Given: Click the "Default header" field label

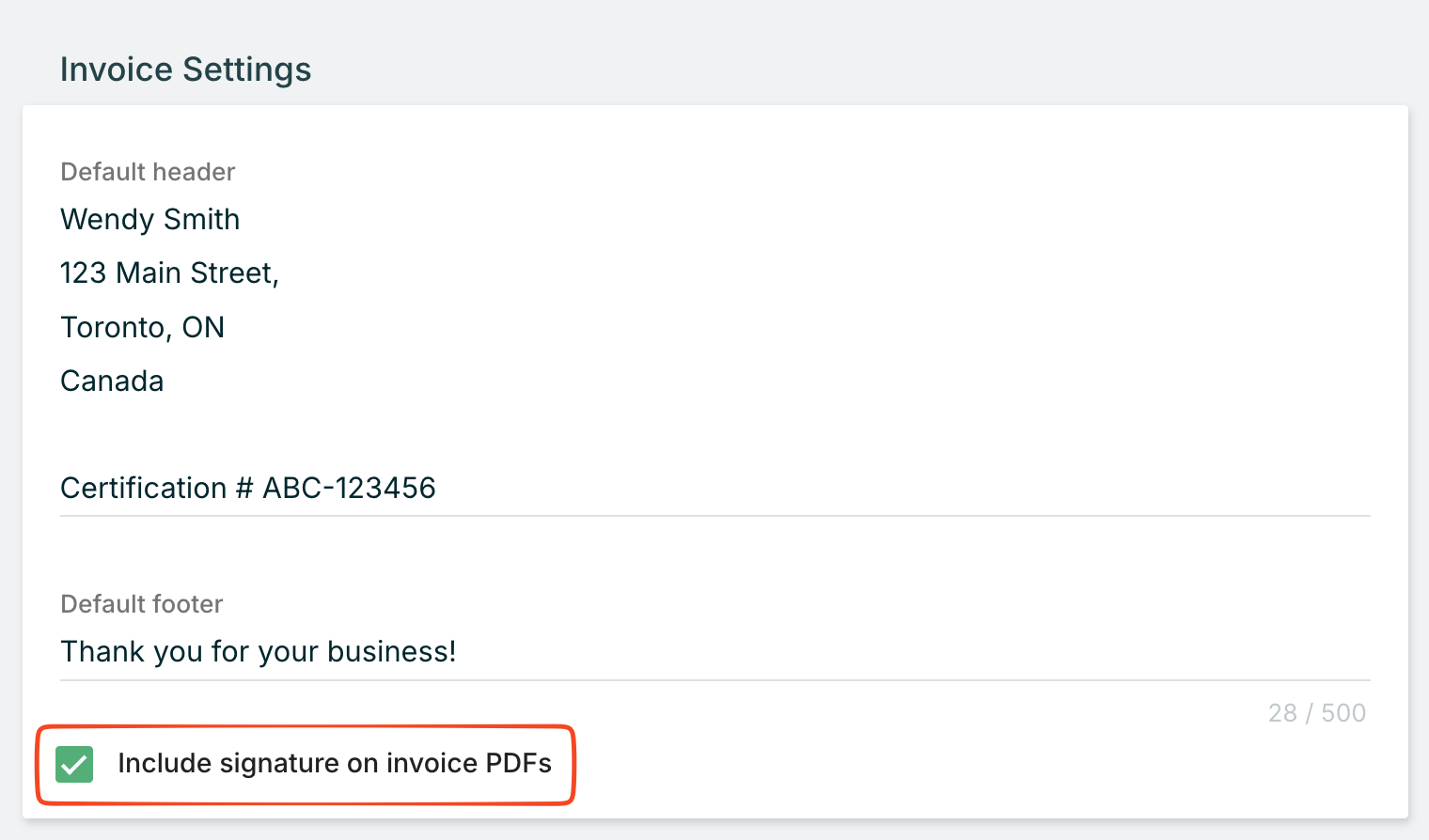Looking at the screenshot, I should point(148,172).
